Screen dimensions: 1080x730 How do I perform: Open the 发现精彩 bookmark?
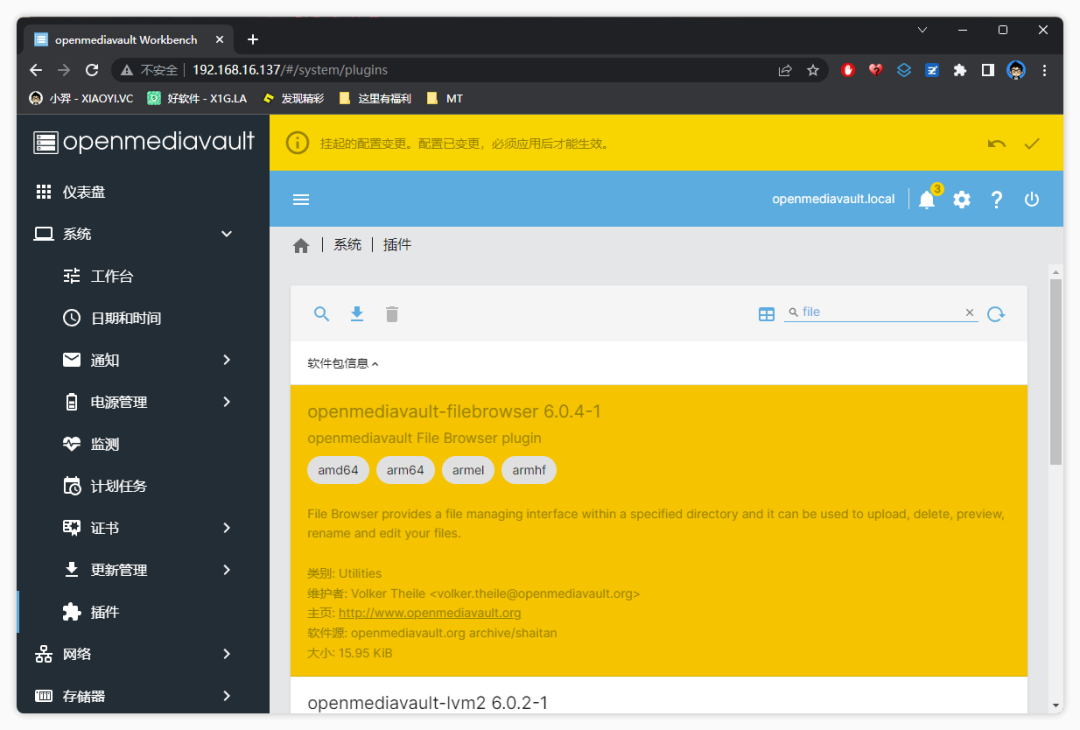coord(294,98)
